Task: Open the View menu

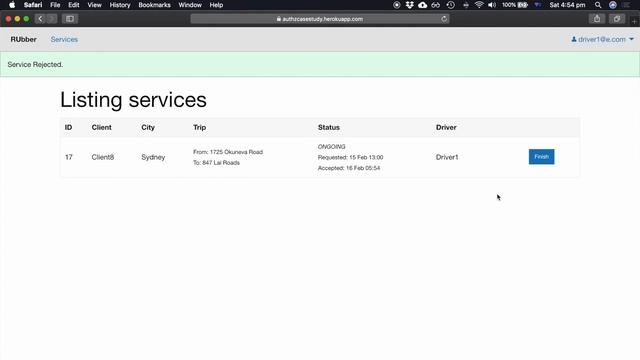Action: pos(94,5)
